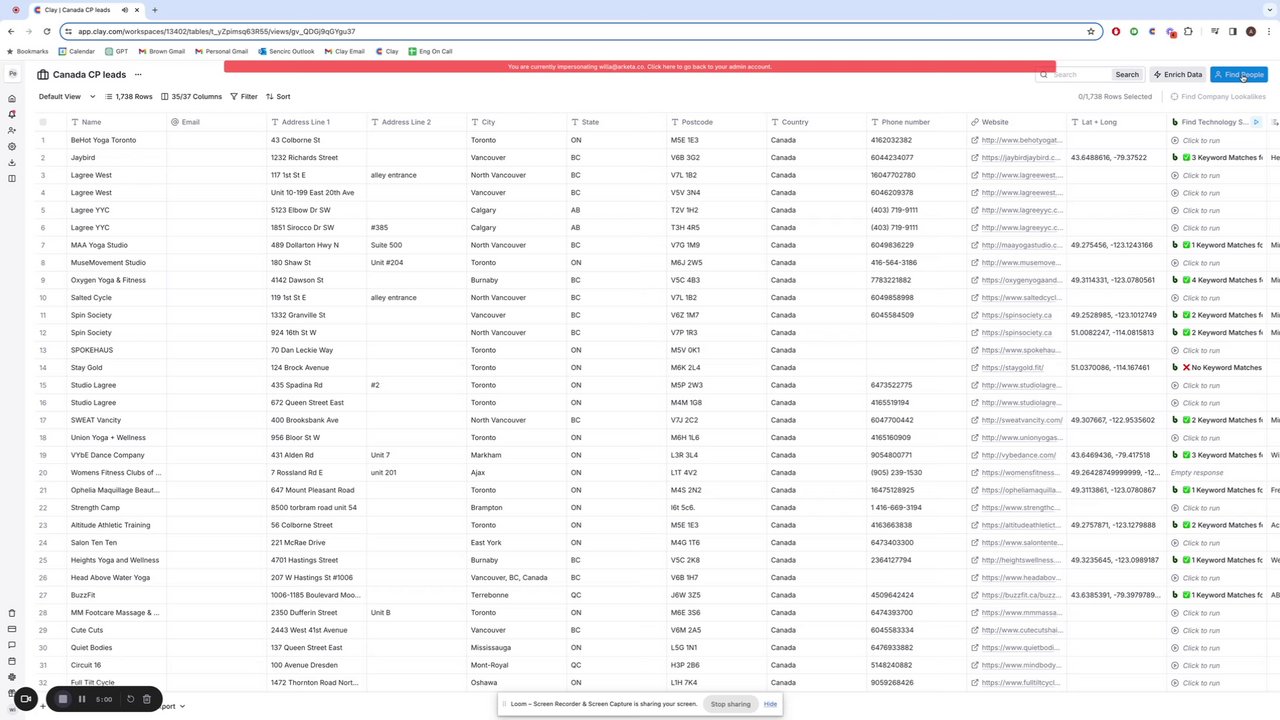Open the Eng On Call bookmark
Viewport: 1280px width, 720px height.
tap(430, 51)
